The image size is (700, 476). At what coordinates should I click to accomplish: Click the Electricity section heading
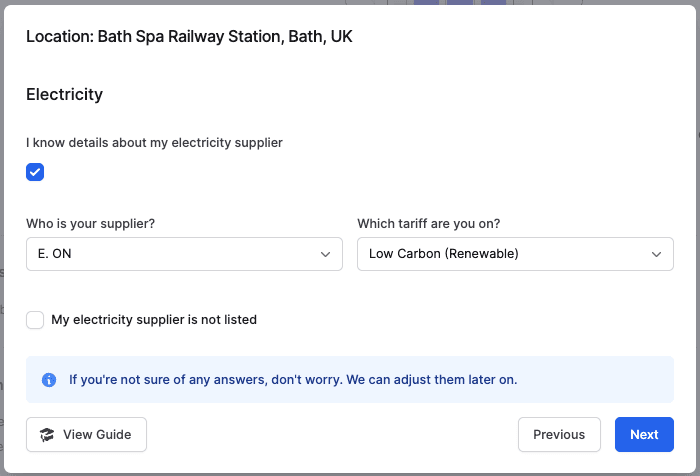click(x=64, y=95)
